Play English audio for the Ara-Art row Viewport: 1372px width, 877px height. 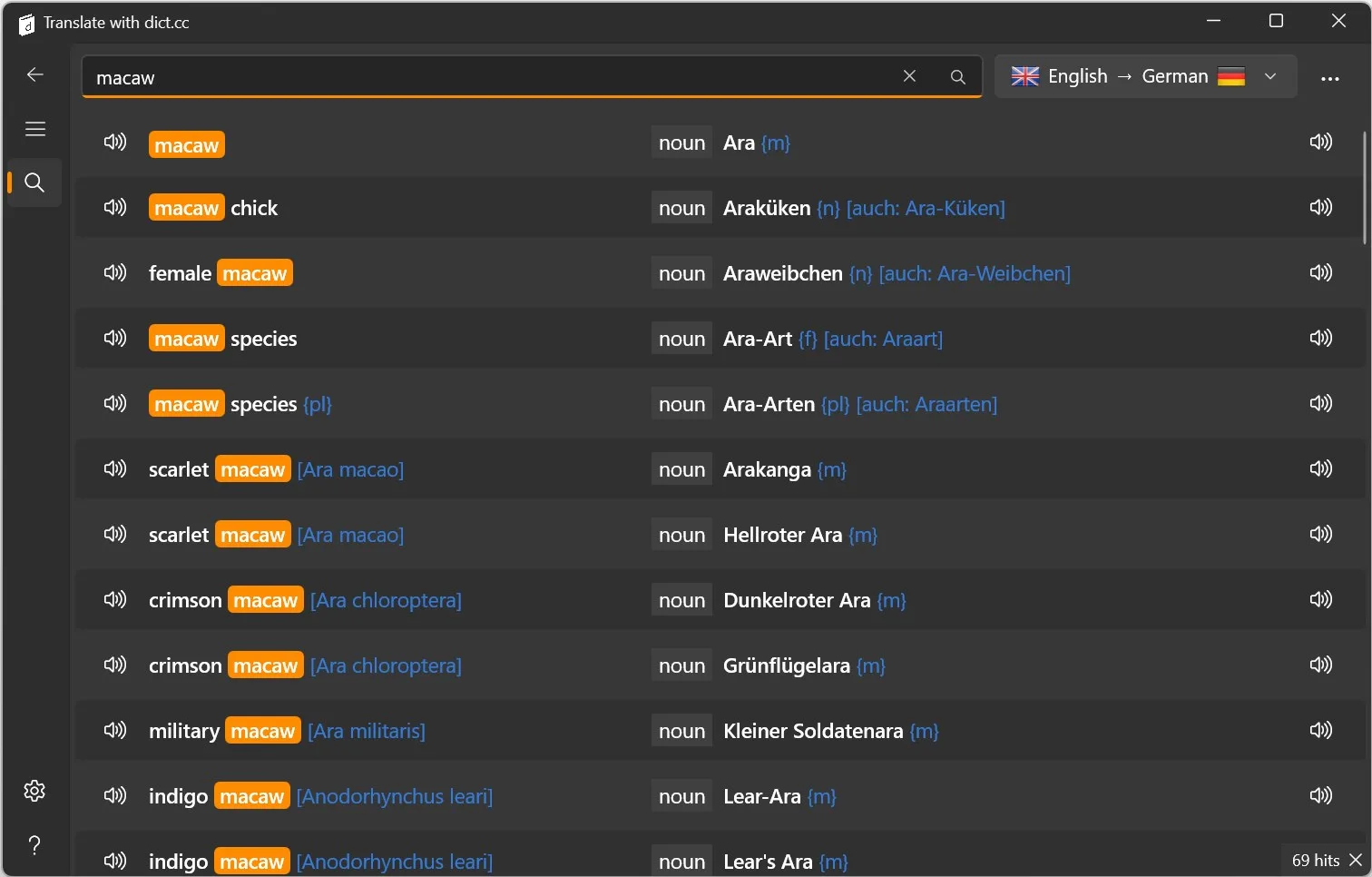coord(115,339)
